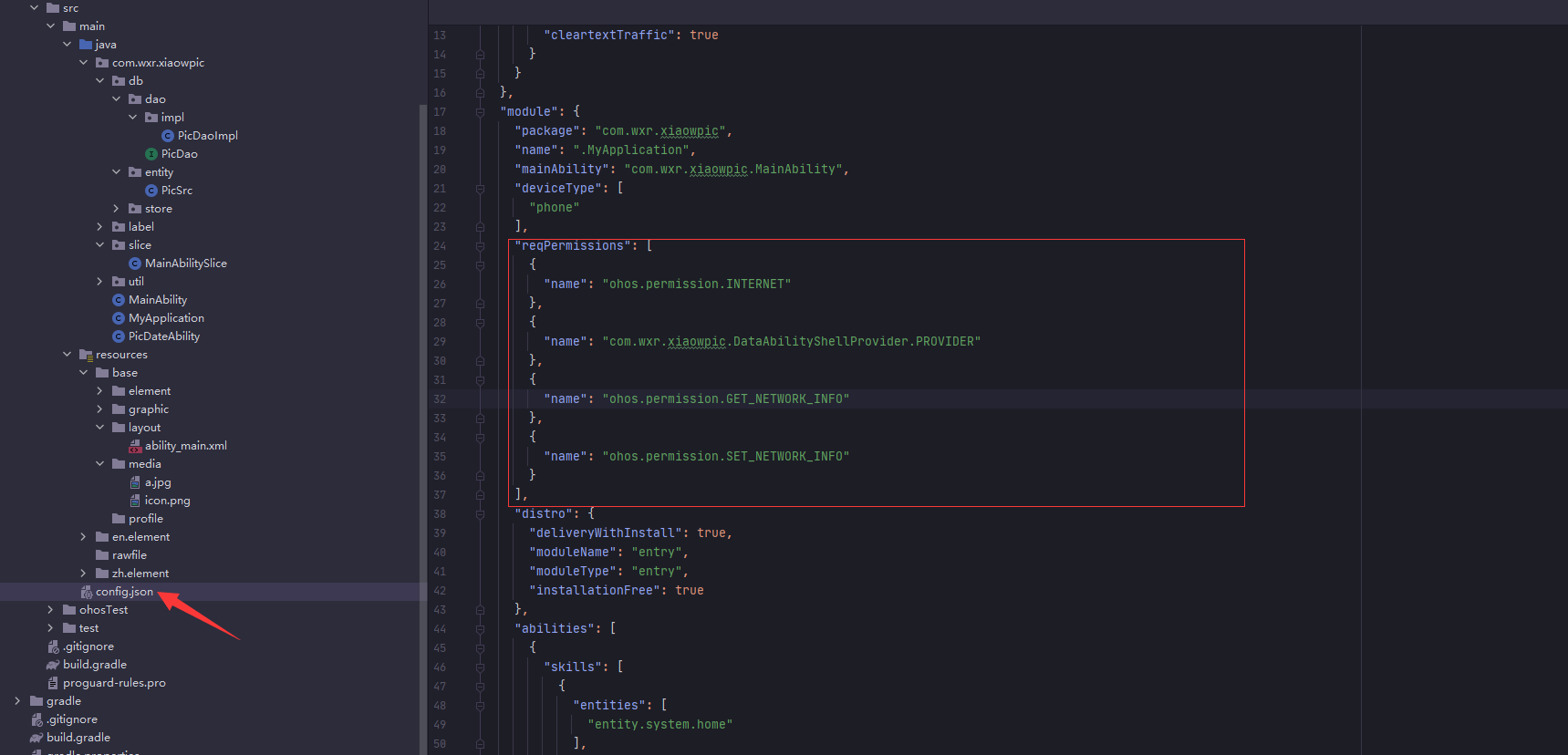Click fold marker on line 21 deviceType
Screen dimensions: 1568x755
[480, 189]
